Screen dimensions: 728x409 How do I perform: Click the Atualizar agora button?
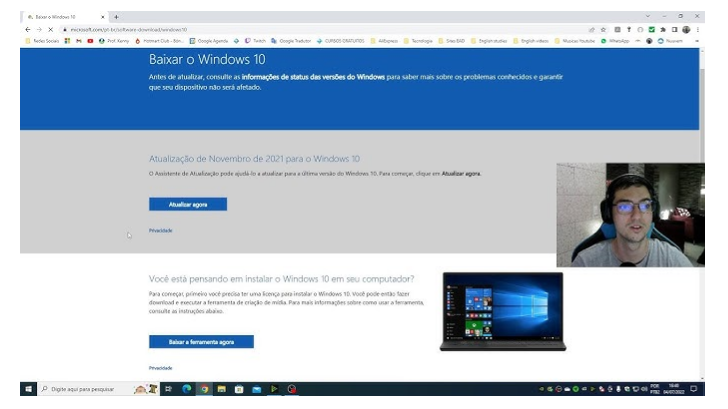pyautogui.click(x=188, y=204)
